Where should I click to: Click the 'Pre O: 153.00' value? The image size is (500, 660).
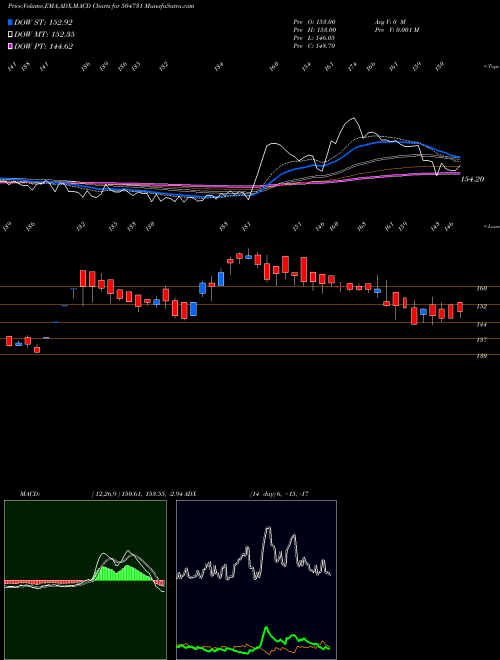pyautogui.click(x=314, y=21)
